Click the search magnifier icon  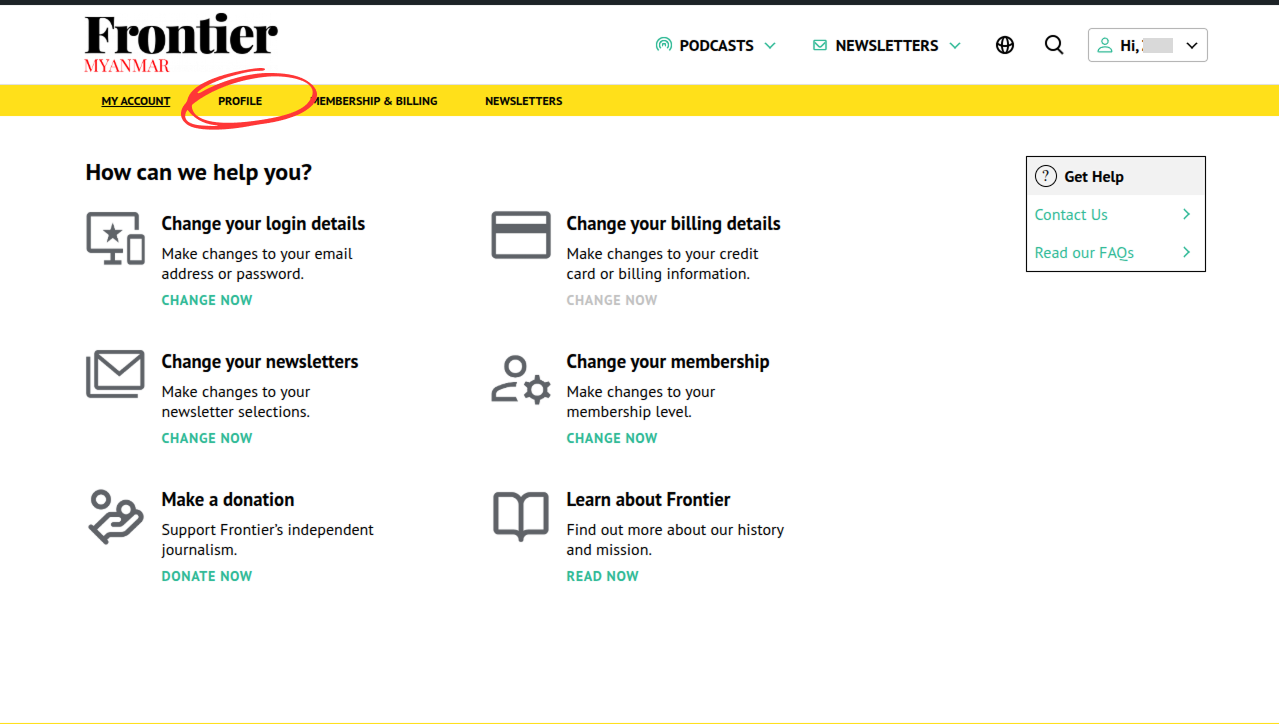1054,45
